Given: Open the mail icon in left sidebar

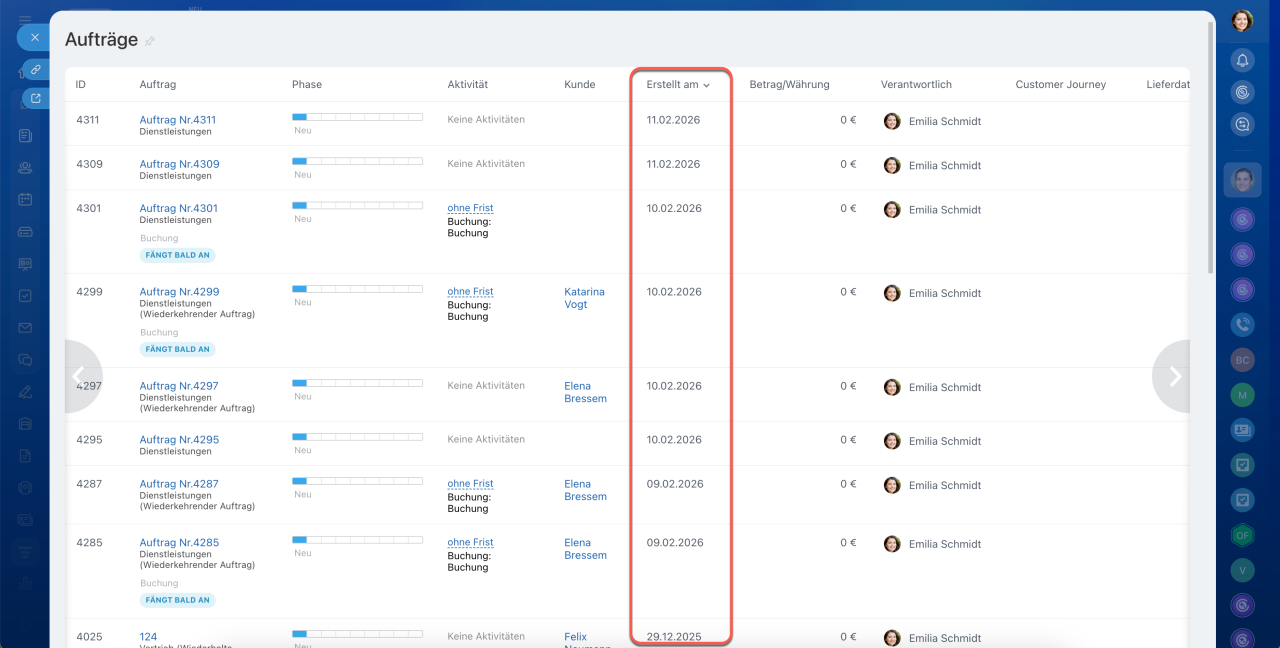Looking at the screenshot, I should 25,328.
